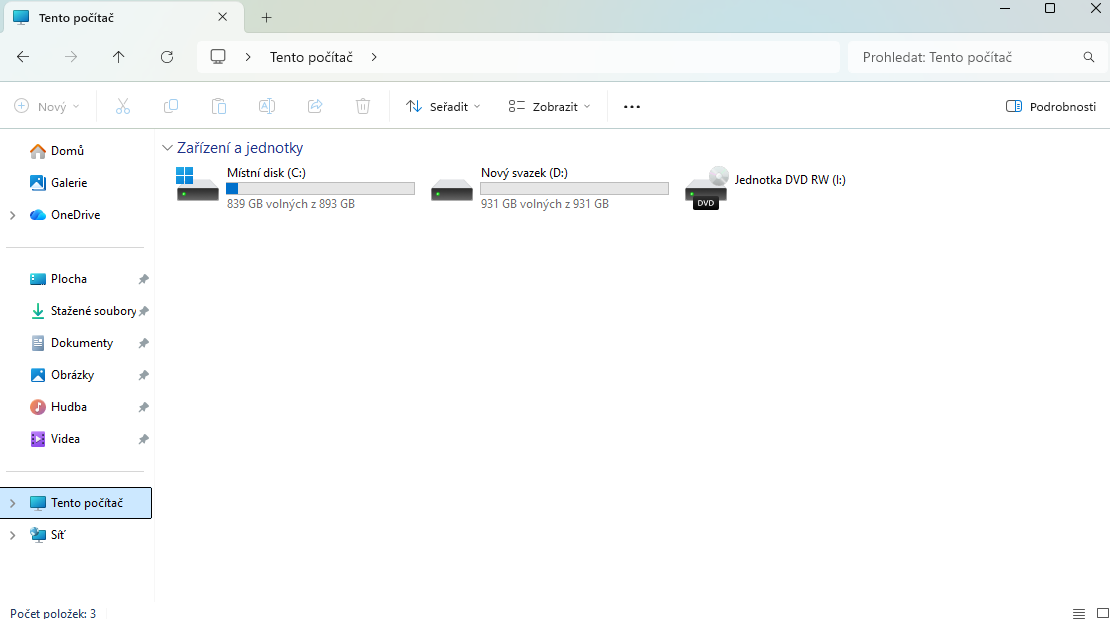Click the Share icon in toolbar

315,106
